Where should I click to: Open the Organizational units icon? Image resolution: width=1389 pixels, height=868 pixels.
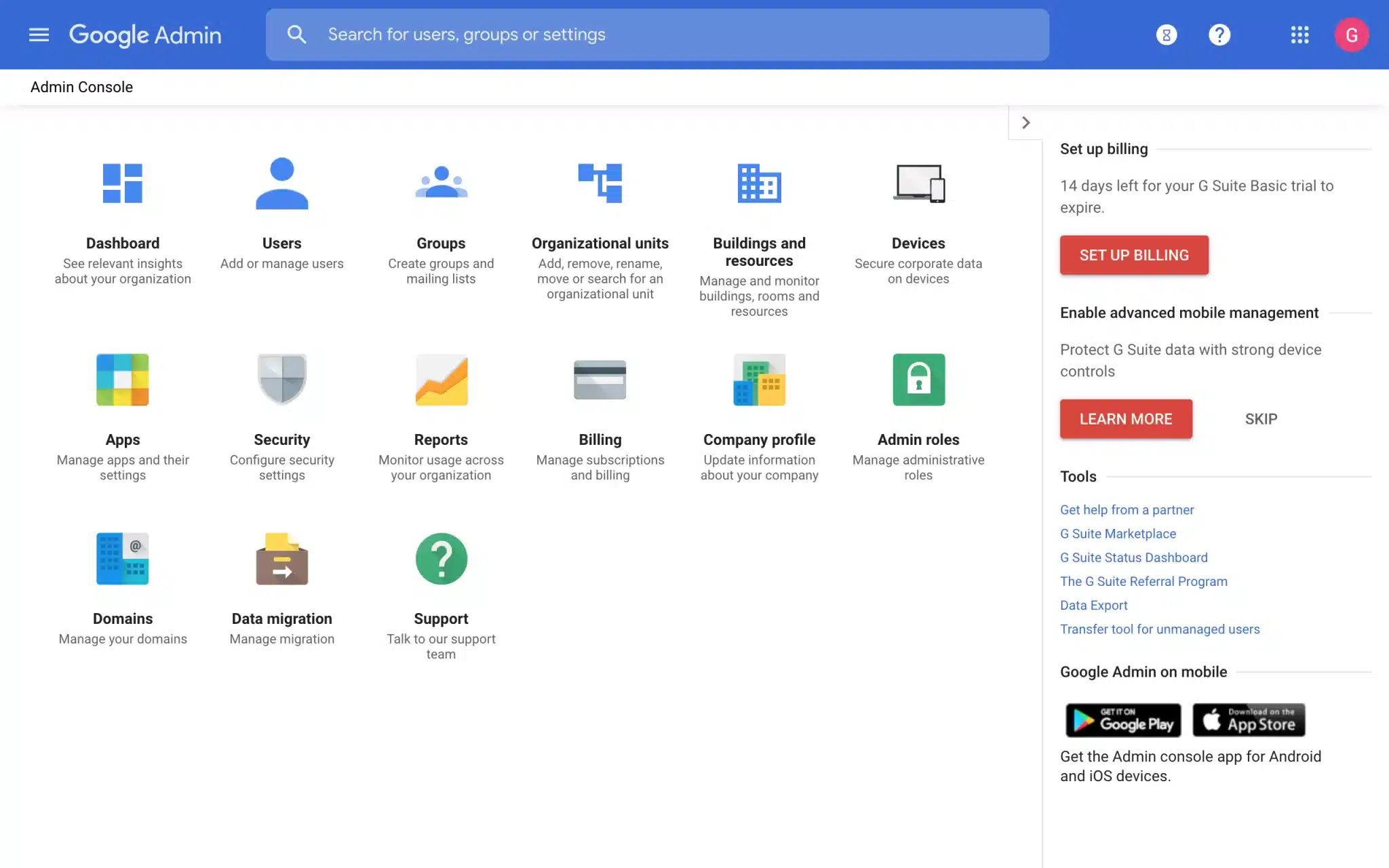click(600, 183)
